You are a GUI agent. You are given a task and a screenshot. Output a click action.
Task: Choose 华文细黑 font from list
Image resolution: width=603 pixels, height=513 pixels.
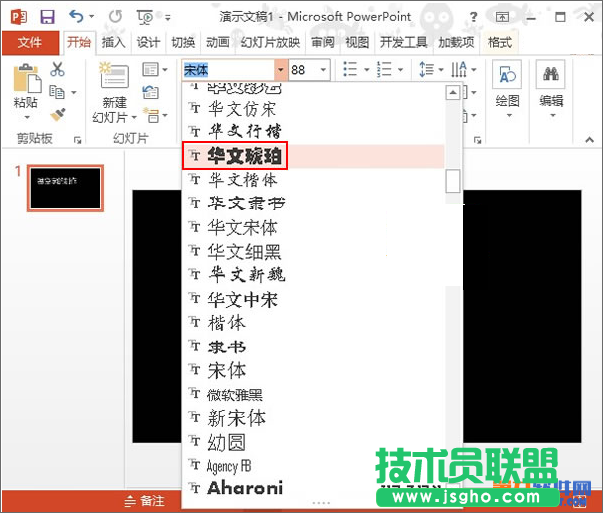(313, 252)
